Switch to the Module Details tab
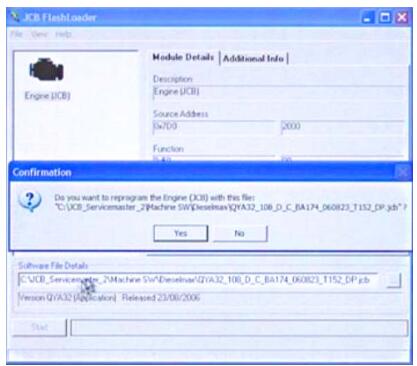 point(183,57)
